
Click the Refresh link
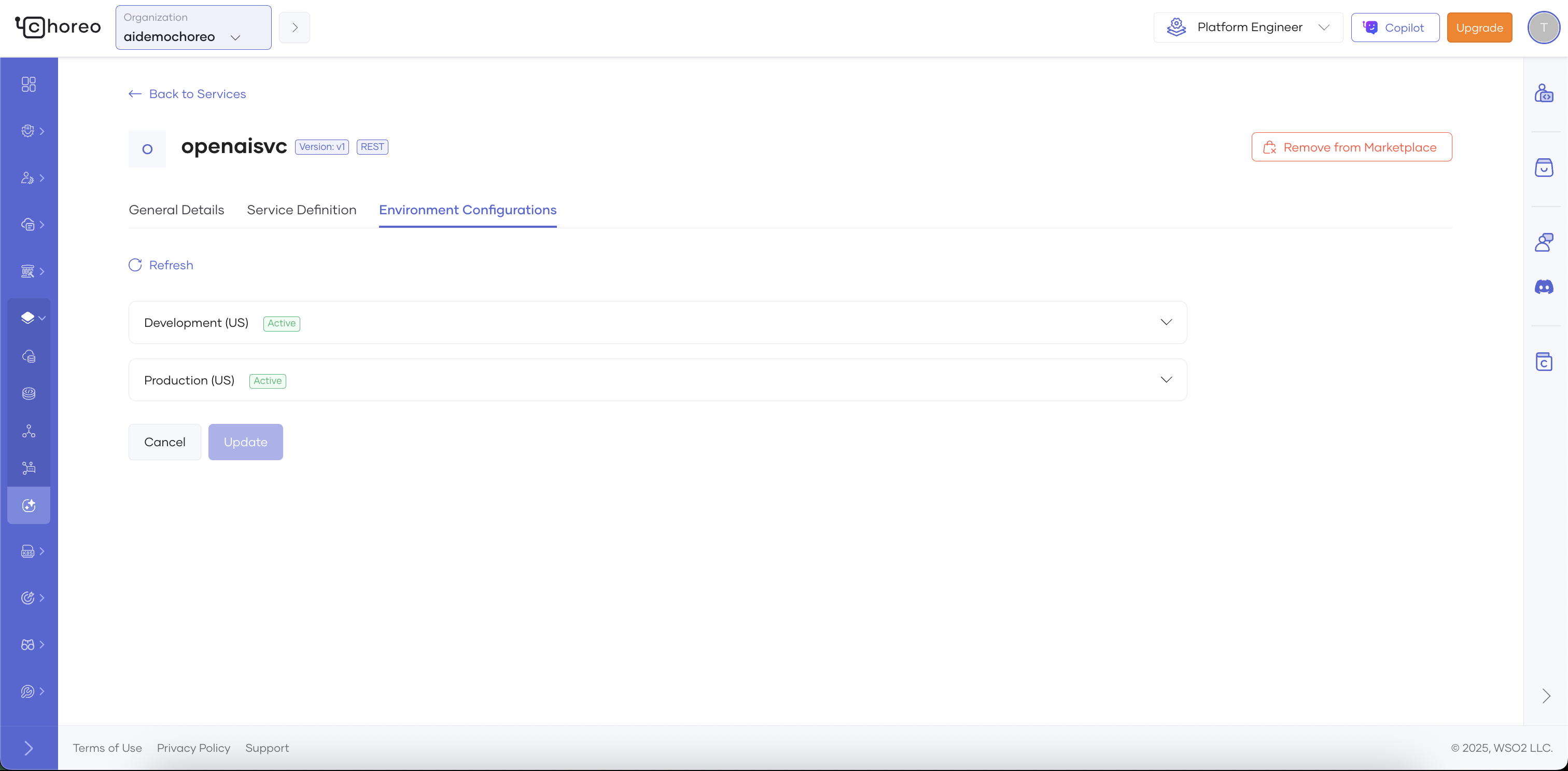click(x=161, y=265)
